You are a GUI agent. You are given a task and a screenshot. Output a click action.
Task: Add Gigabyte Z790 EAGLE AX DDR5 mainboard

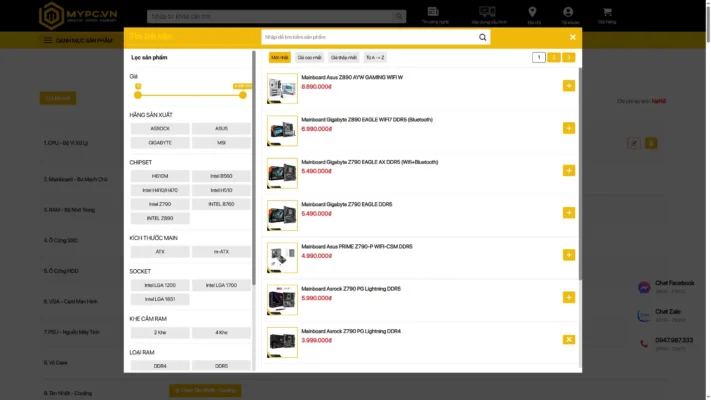[x=569, y=171]
